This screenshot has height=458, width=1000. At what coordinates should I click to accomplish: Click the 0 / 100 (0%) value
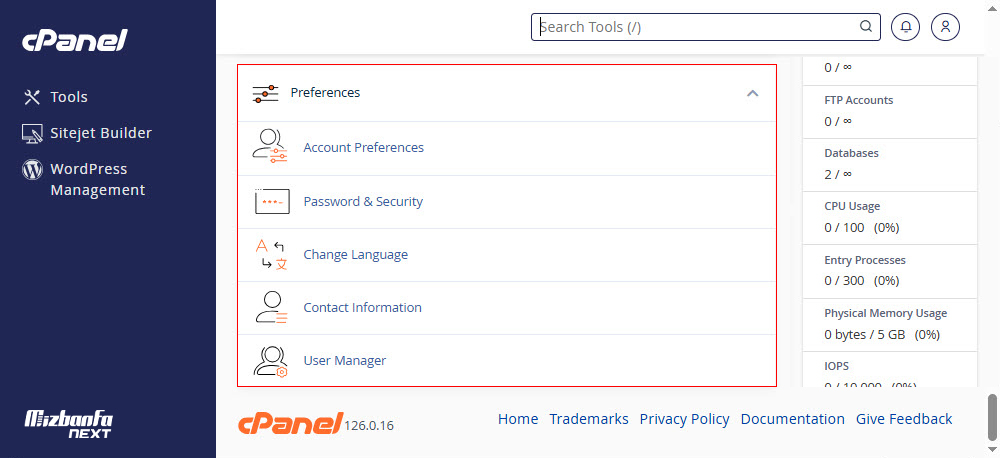tap(862, 227)
